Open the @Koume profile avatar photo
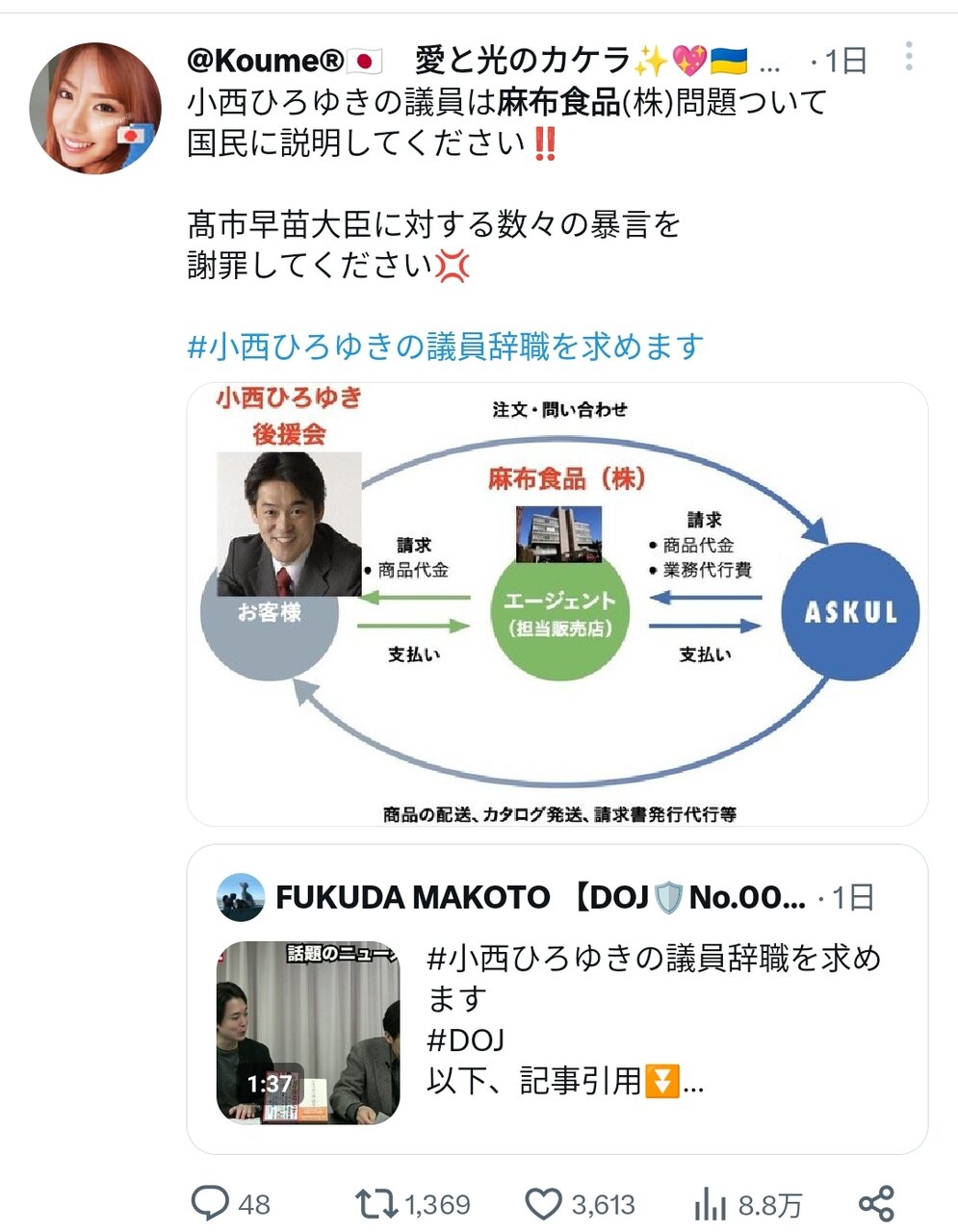Image resolution: width=958 pixels, height=1232 pixels. click(95, 108)
